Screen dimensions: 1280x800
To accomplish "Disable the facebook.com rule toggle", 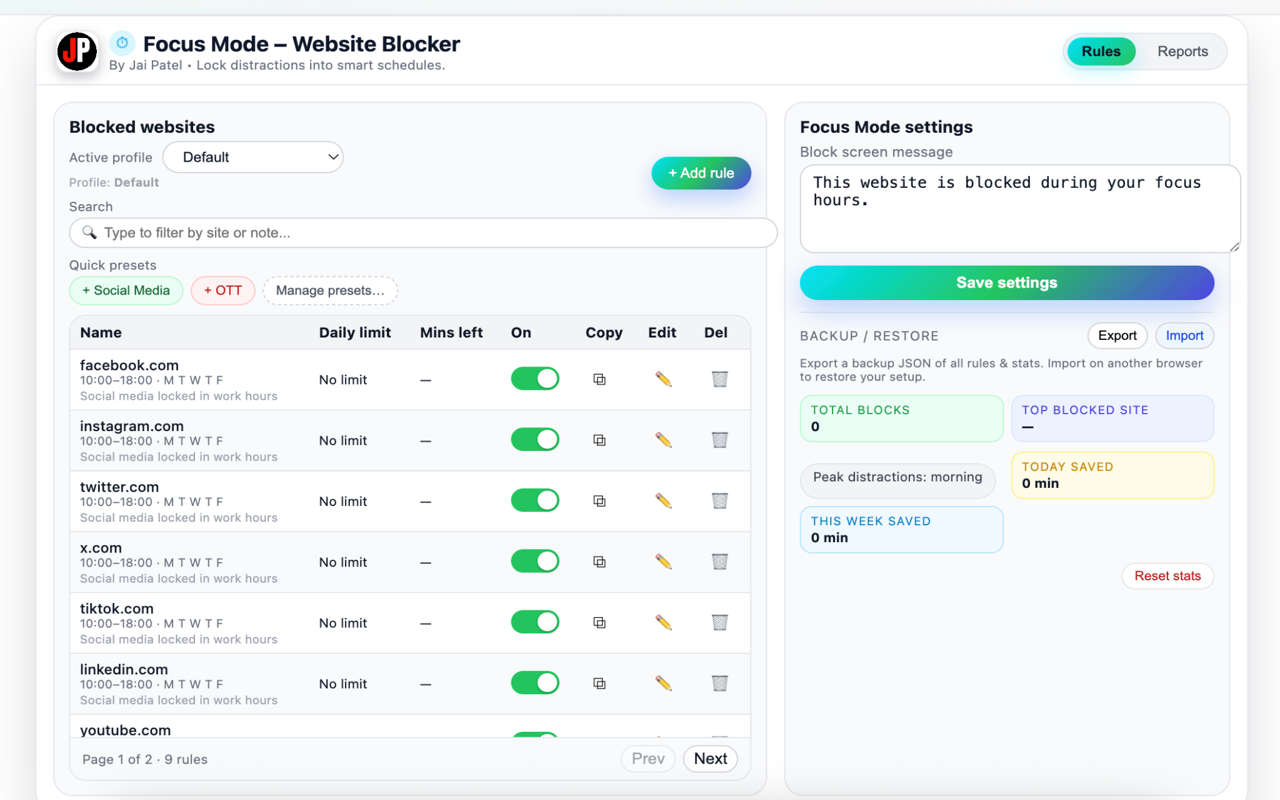I will [x=535, y=379].
